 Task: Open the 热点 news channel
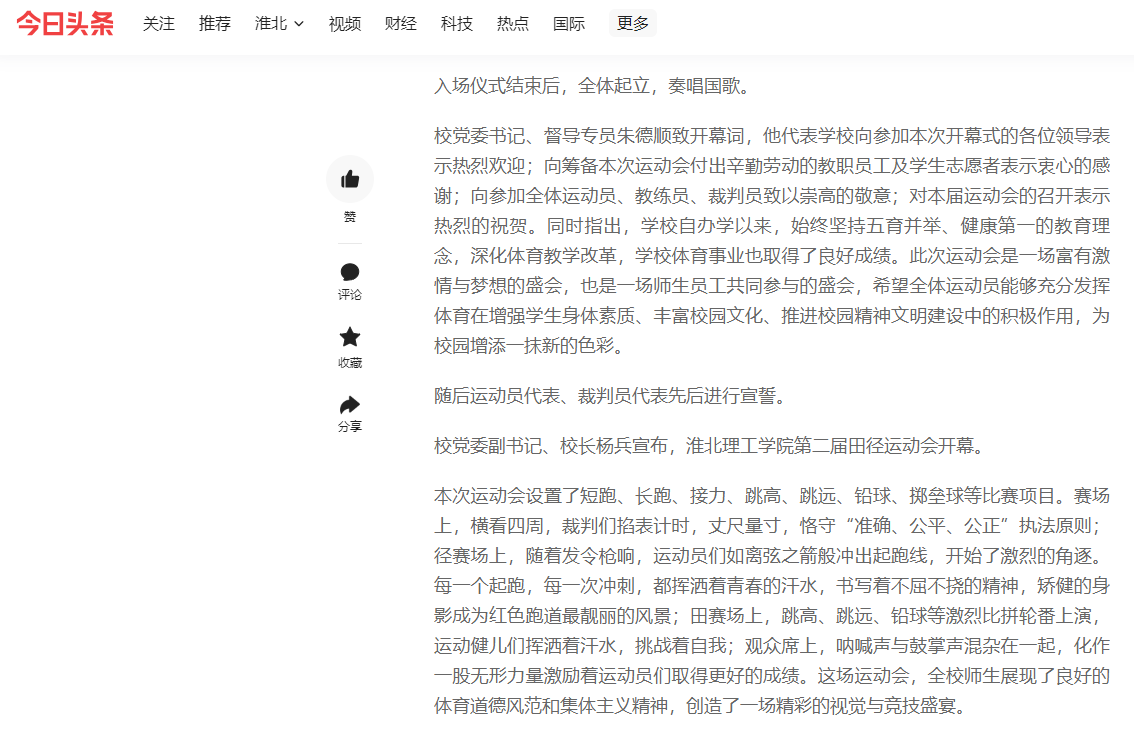click(x=512, y=24)
